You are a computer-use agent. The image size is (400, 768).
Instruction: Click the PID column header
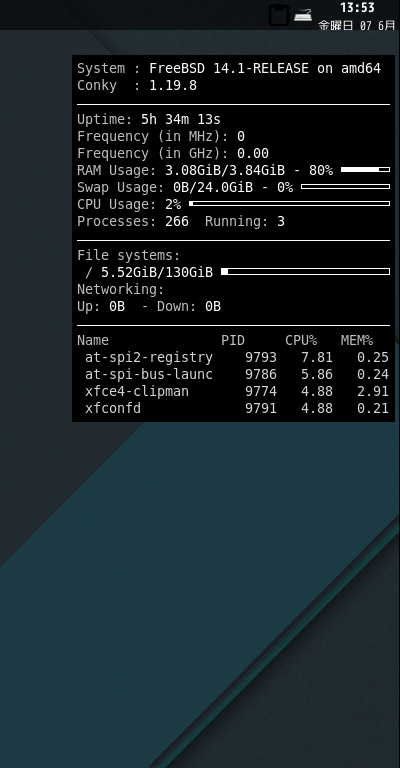(x=233, y=340)
